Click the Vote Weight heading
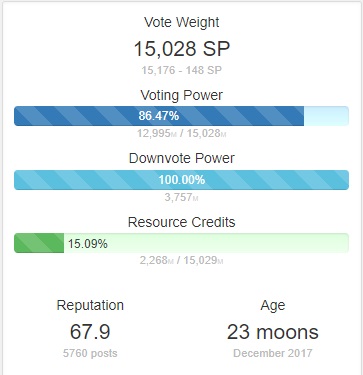 pyautogui.click(x=182, y=22)
